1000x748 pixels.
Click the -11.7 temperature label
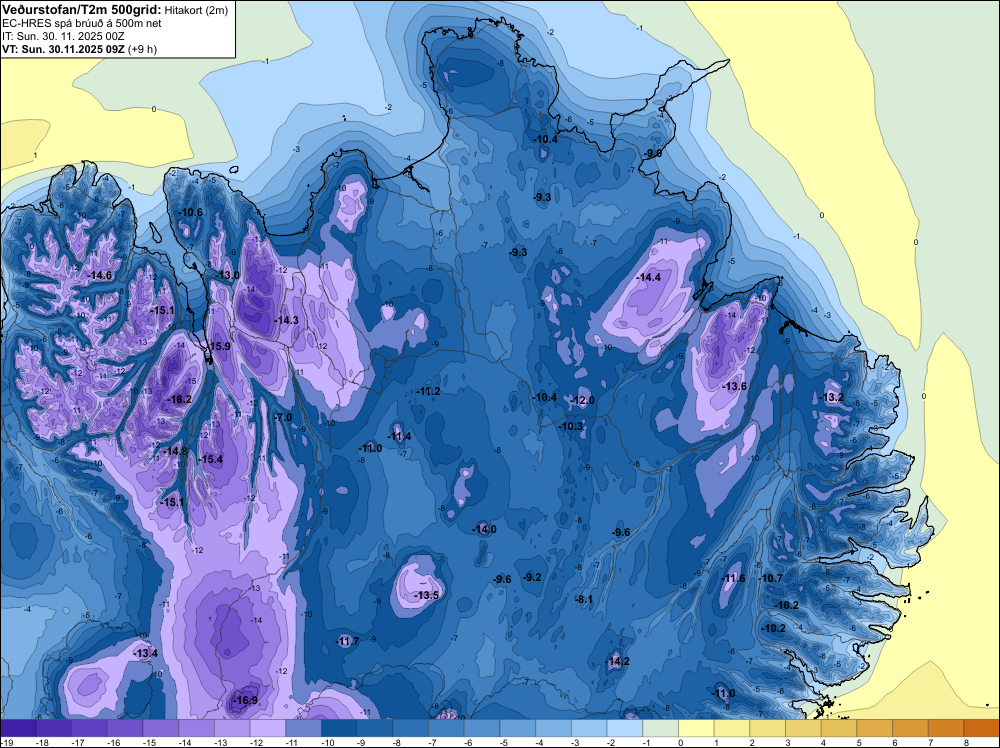coord(348,641)
